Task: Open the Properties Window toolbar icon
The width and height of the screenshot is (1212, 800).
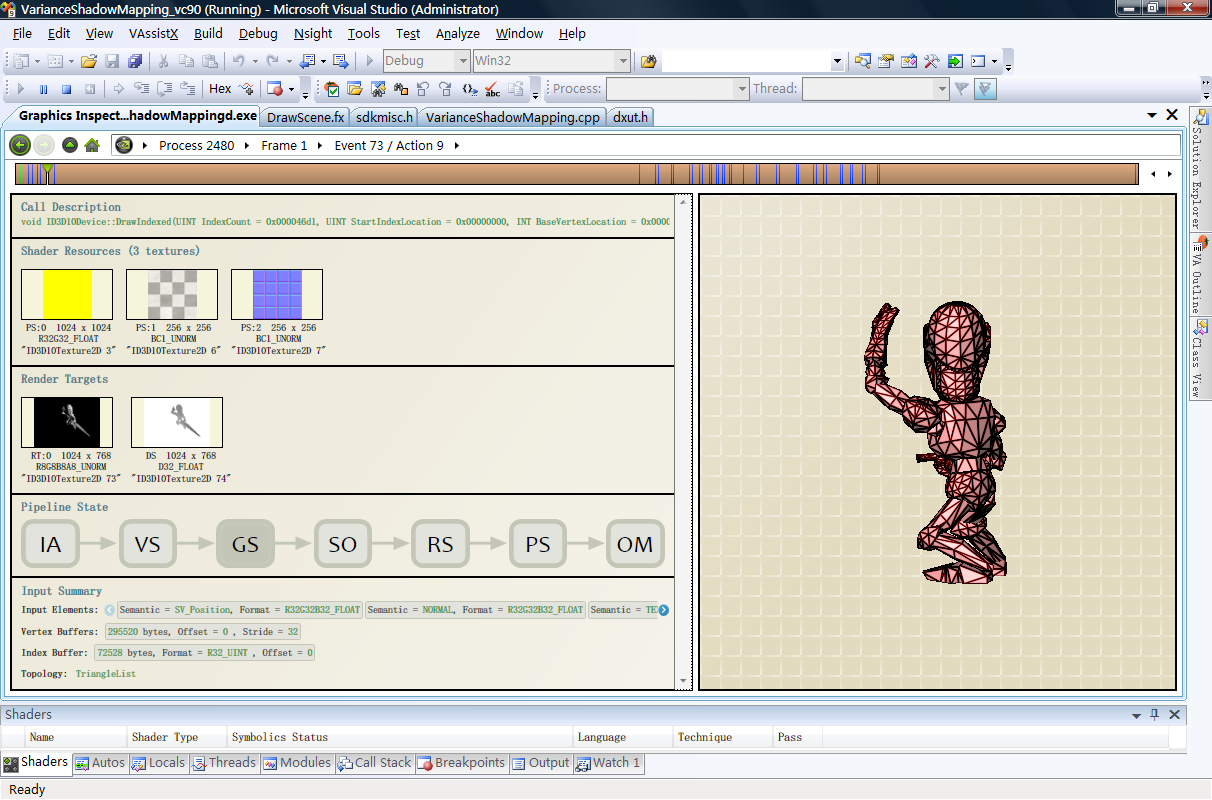Action: coord(886,61)
